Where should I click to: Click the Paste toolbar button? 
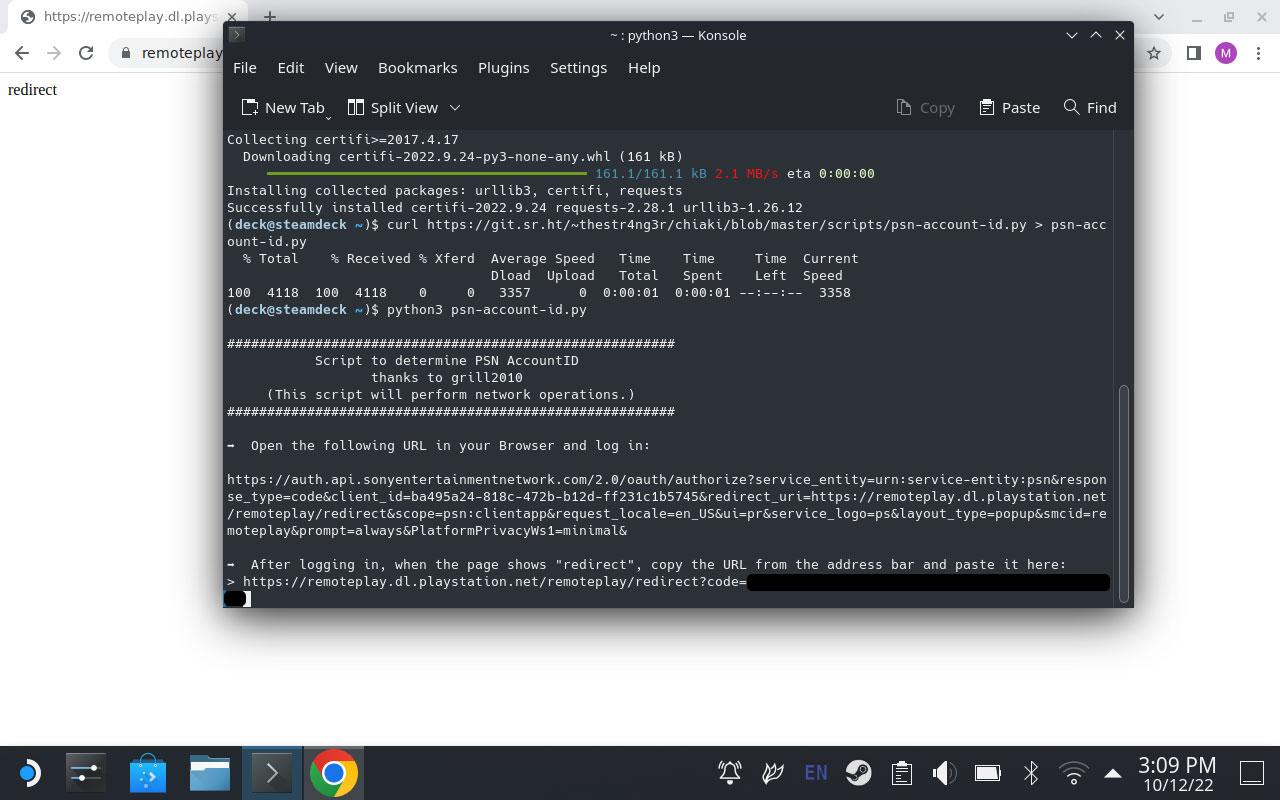click(x=1010, y=107)
